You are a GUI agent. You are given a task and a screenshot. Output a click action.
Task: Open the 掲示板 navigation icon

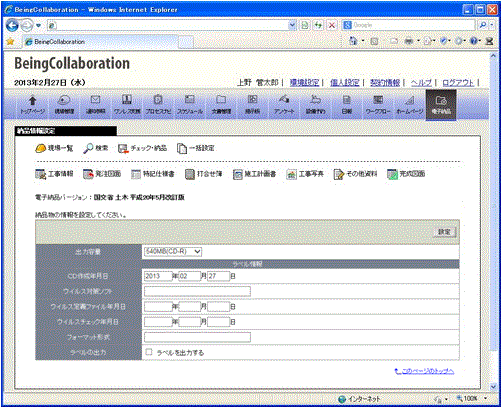tap(252, 105)
